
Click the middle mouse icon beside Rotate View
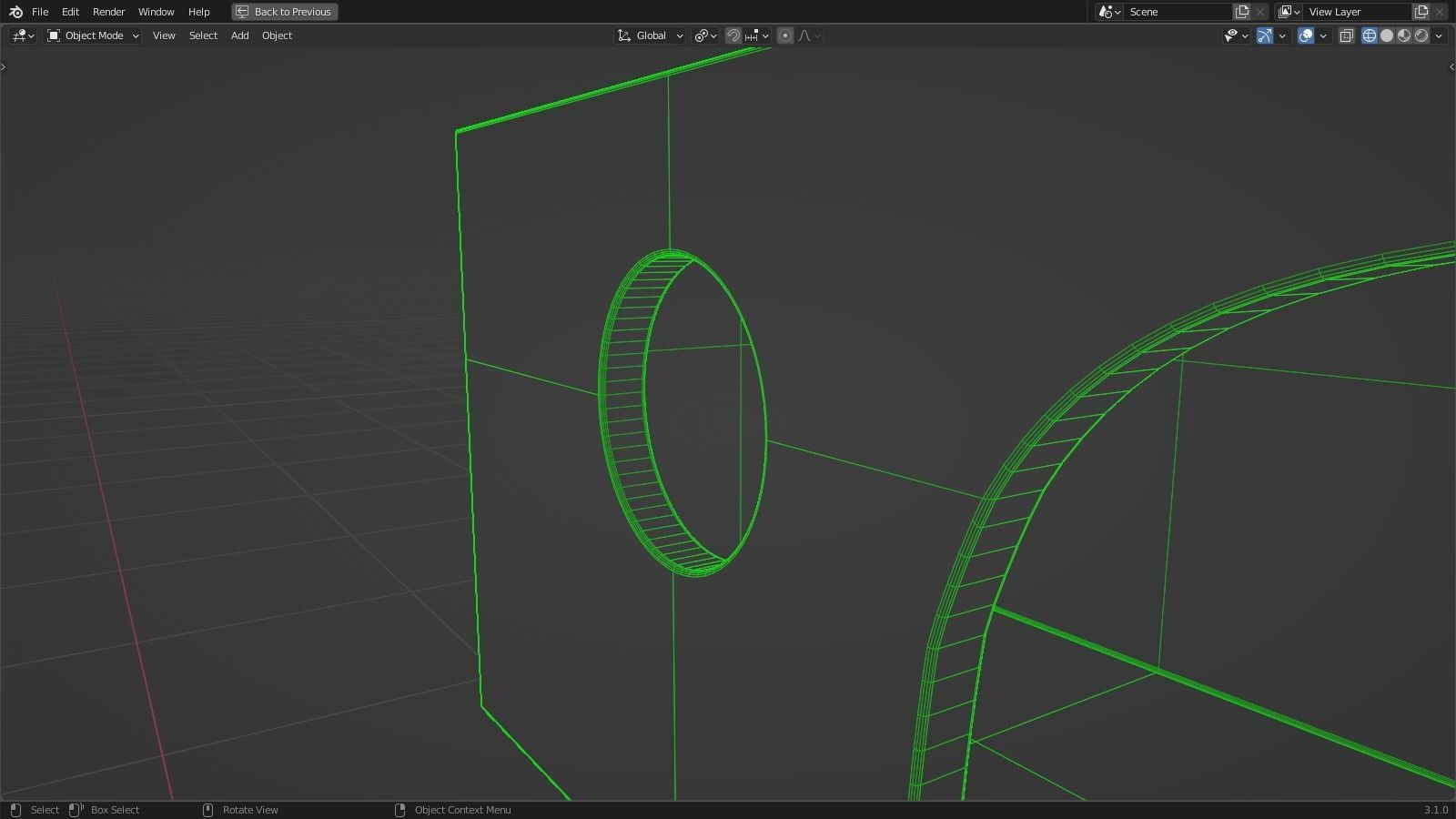tap(207, 810)
